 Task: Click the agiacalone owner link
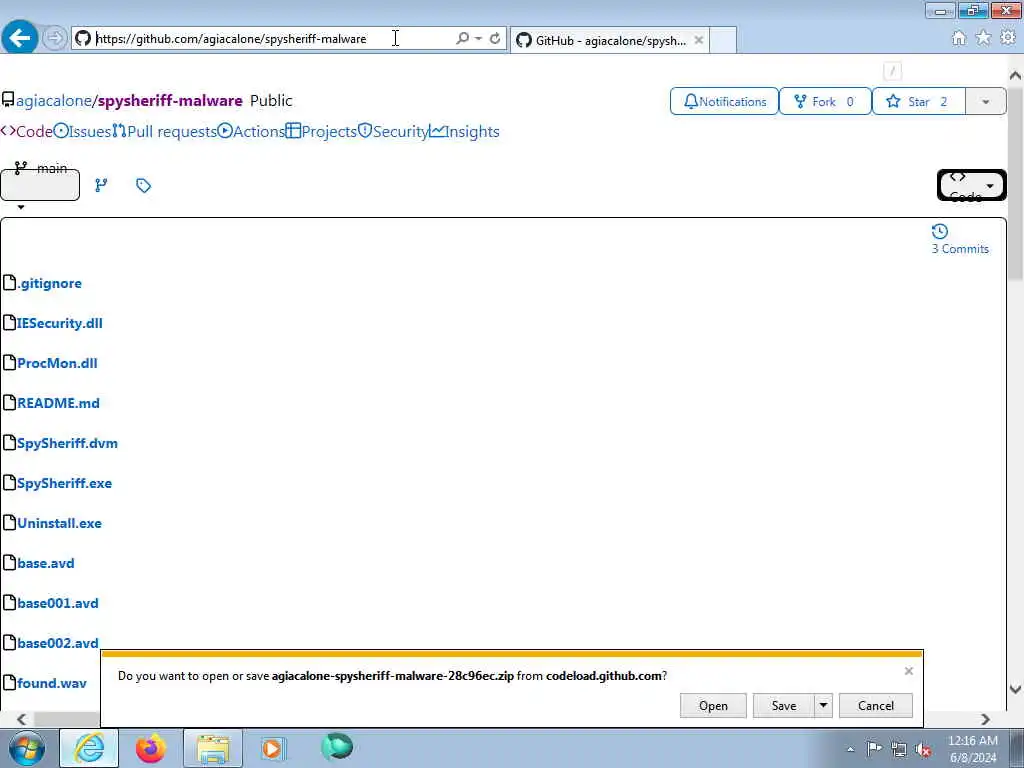pyautogui.click(x=54, y=101)
